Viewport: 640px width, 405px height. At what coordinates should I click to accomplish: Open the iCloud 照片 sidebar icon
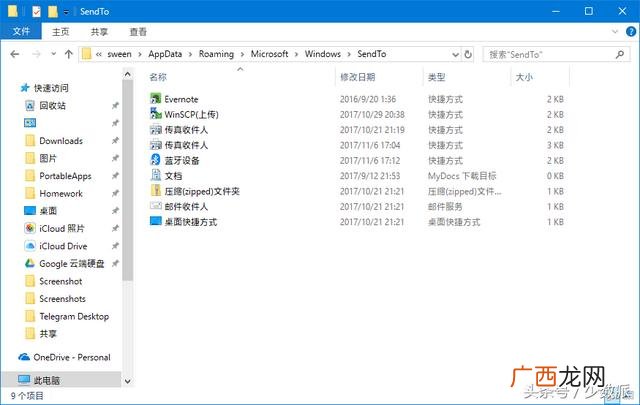(x=30, y=228)
